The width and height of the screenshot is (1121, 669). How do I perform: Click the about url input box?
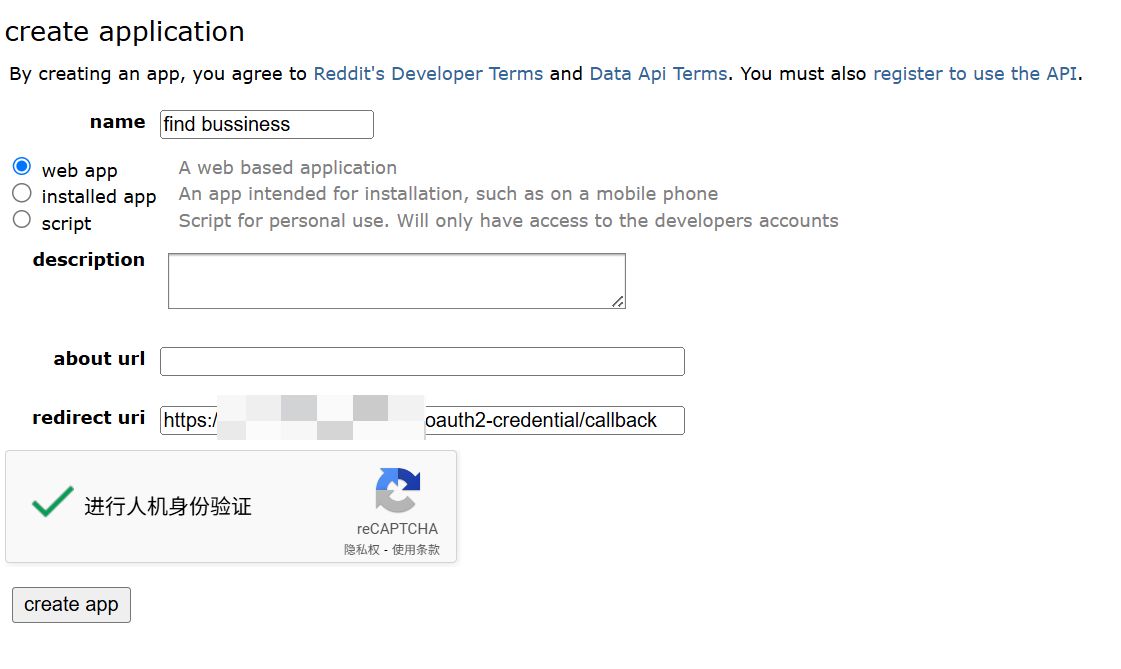coord(422,361)
